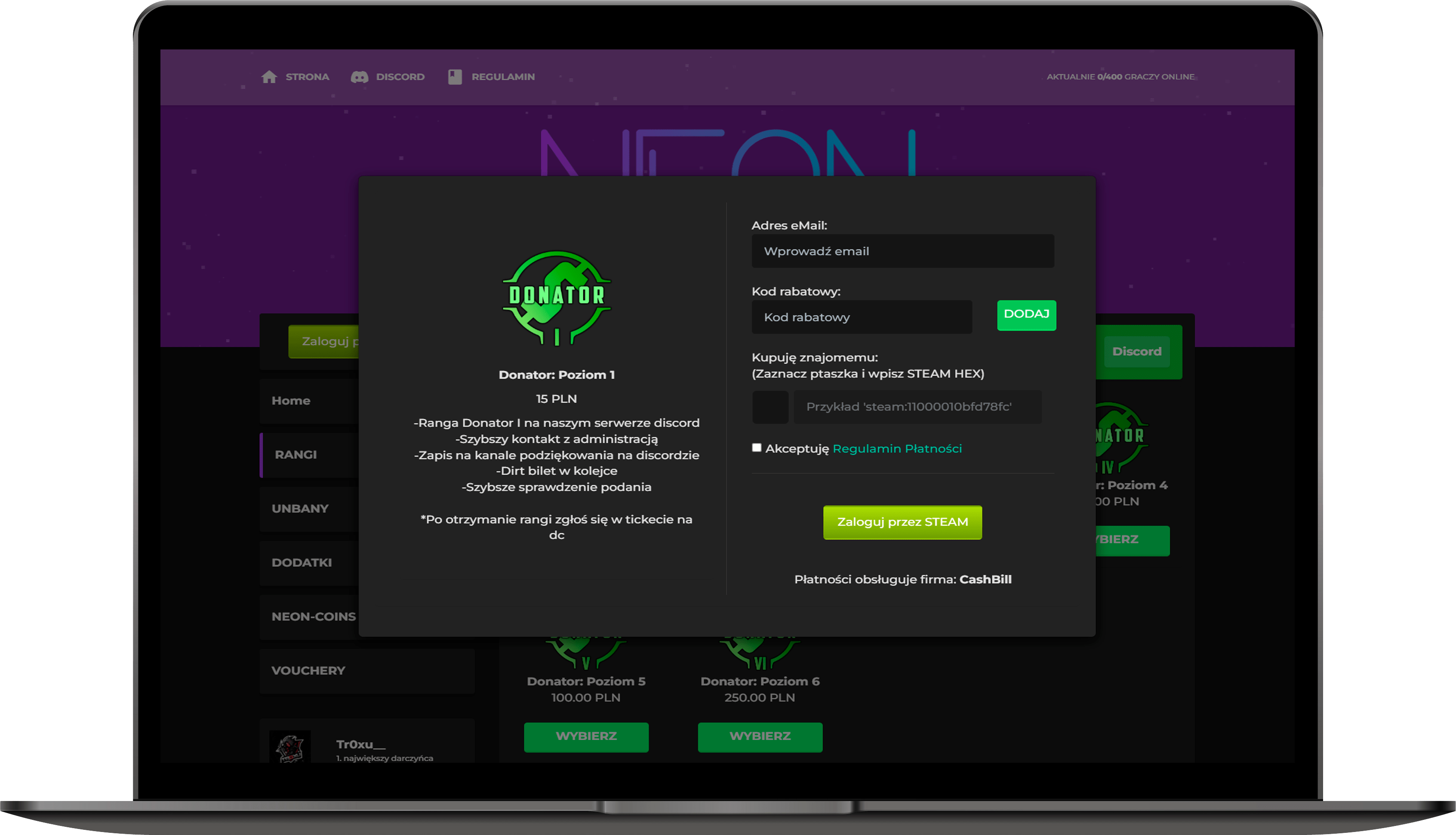Click CashBill payment provider text
1456x835 pixels.
pyautogui.click(x=985, y=579)
